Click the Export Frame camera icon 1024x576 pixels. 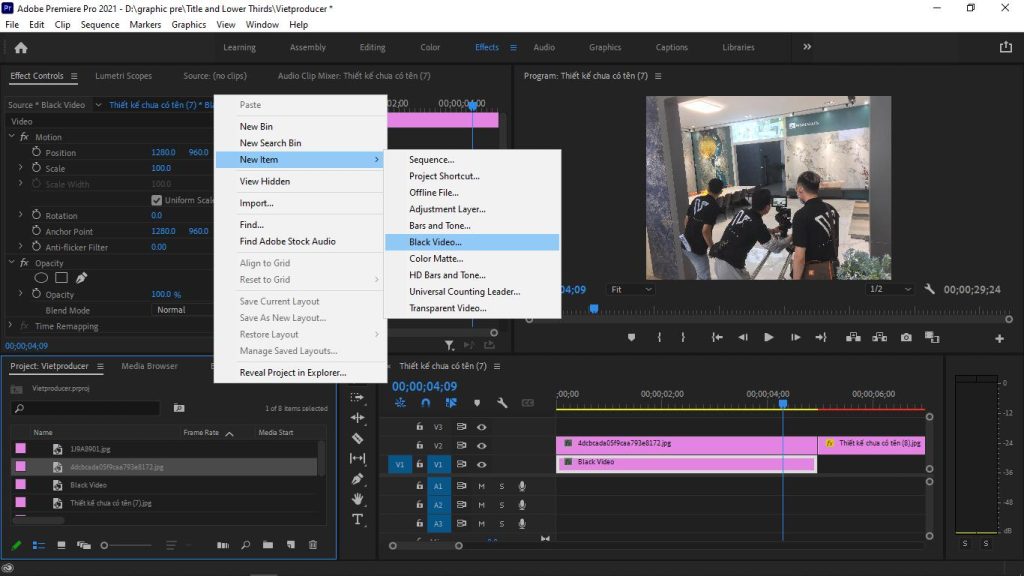(x=906, y=338)
